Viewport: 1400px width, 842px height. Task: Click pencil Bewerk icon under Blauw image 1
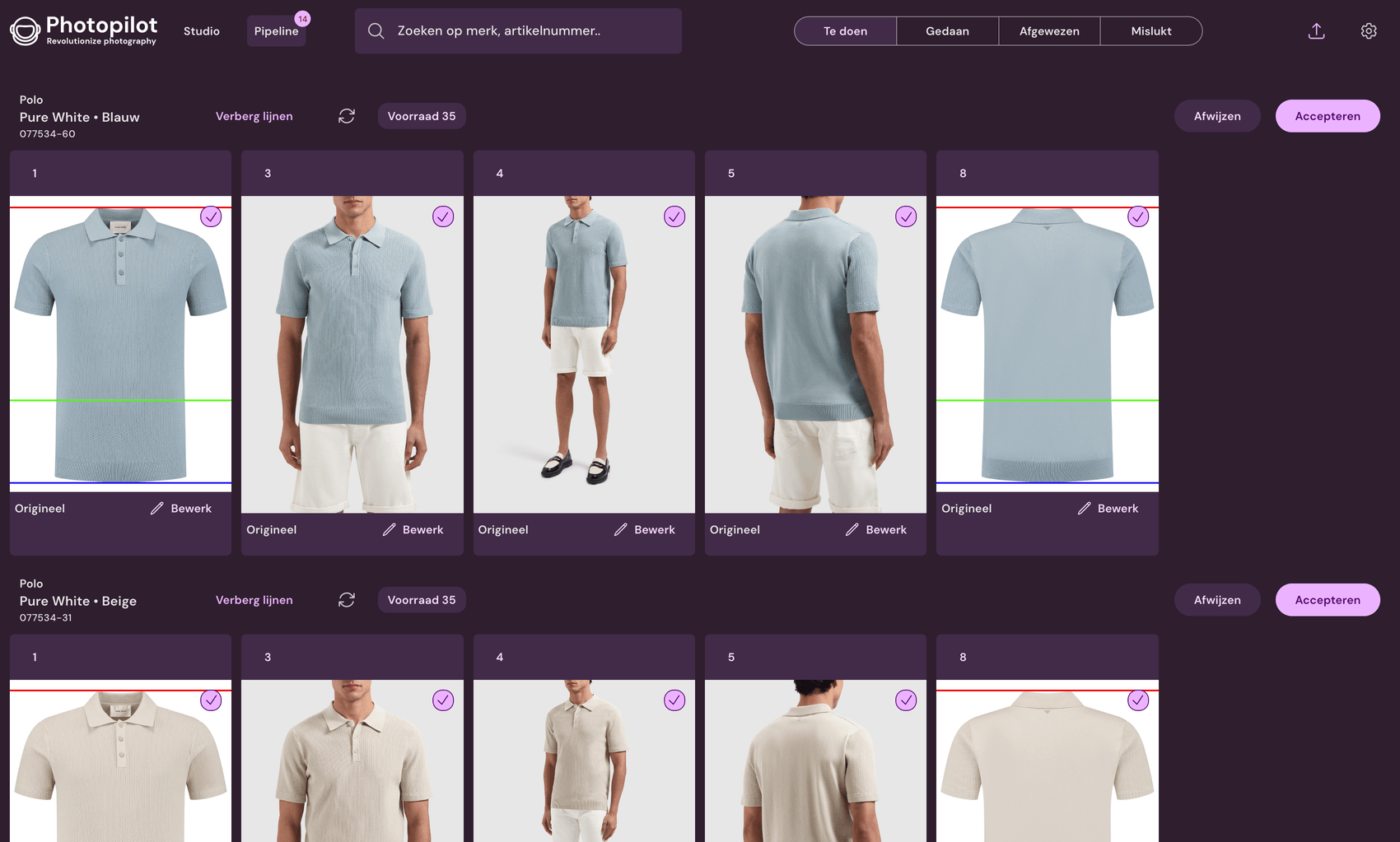(157, 509)
